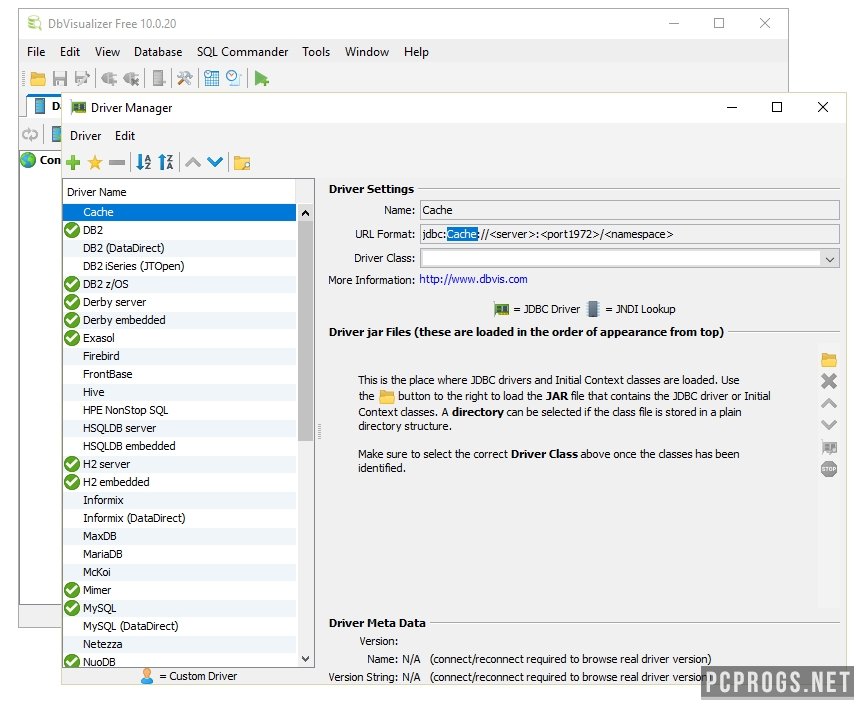Sort drivers Z to A descending

tap(166, 162)
